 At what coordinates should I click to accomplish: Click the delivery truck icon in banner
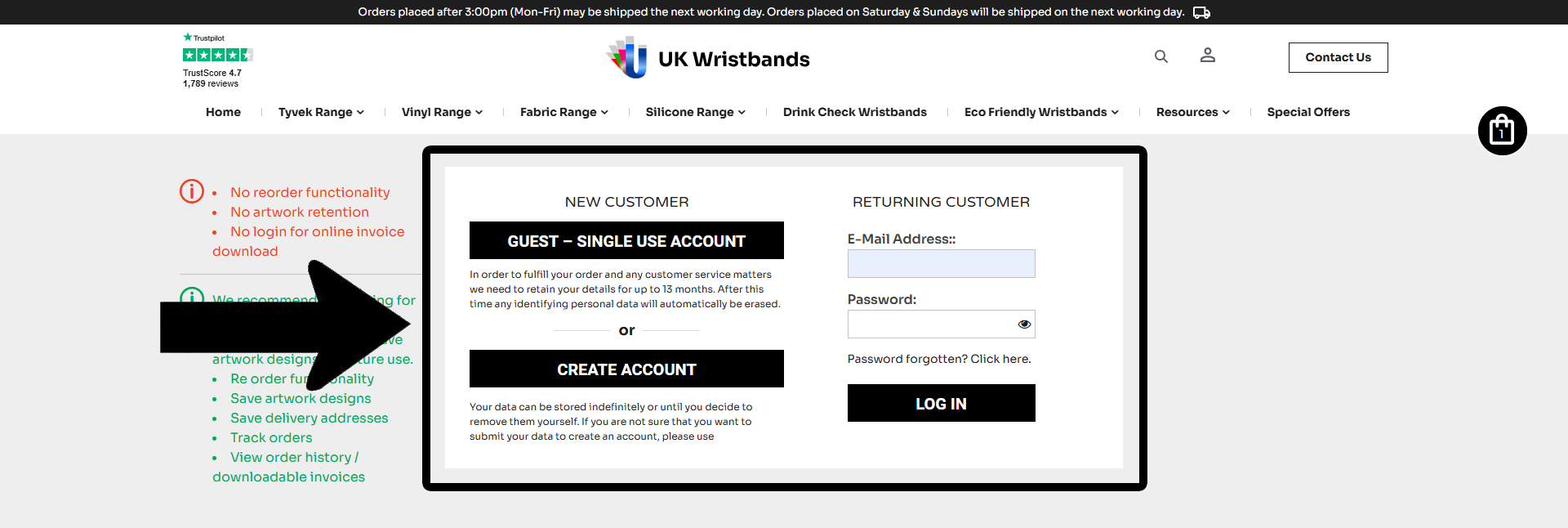tap(1201, 12)
